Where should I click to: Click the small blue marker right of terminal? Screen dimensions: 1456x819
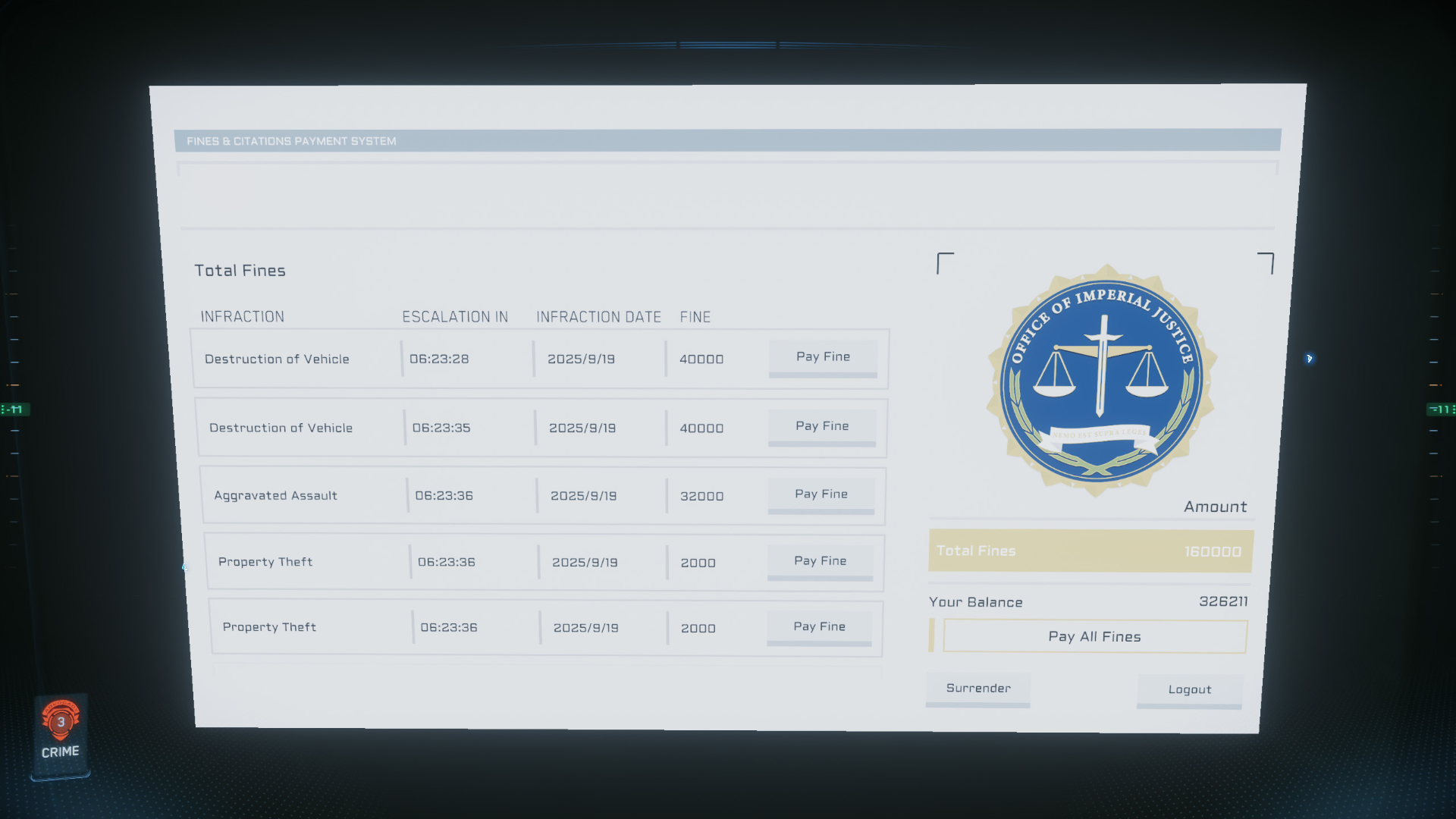[1309, 359]
